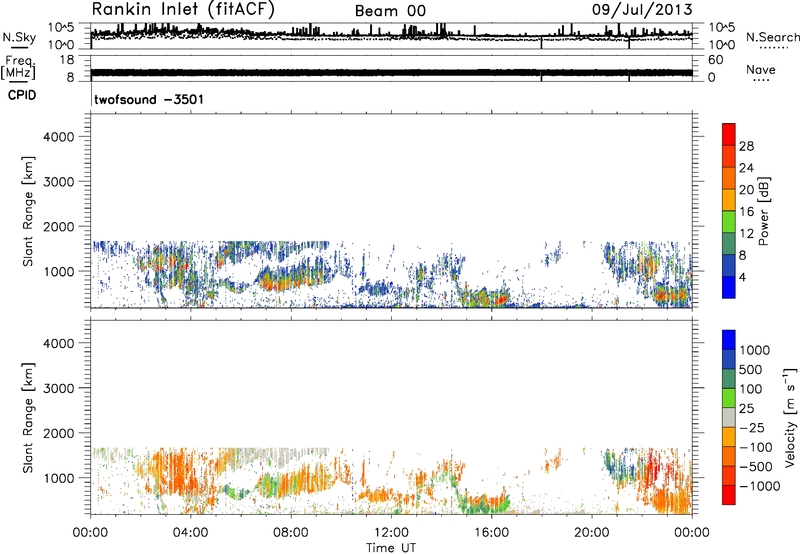Click the 'Beam 00' label
The height and width of the screenshot is (554, 800).
390,11
